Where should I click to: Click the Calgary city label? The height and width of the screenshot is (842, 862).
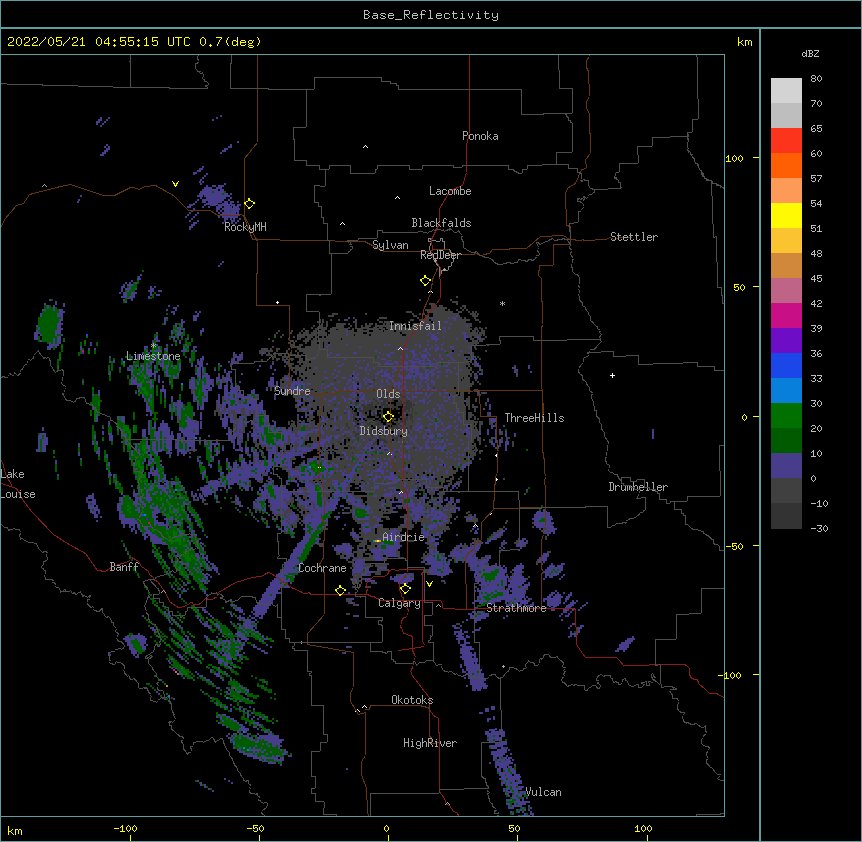coord(399,603)
